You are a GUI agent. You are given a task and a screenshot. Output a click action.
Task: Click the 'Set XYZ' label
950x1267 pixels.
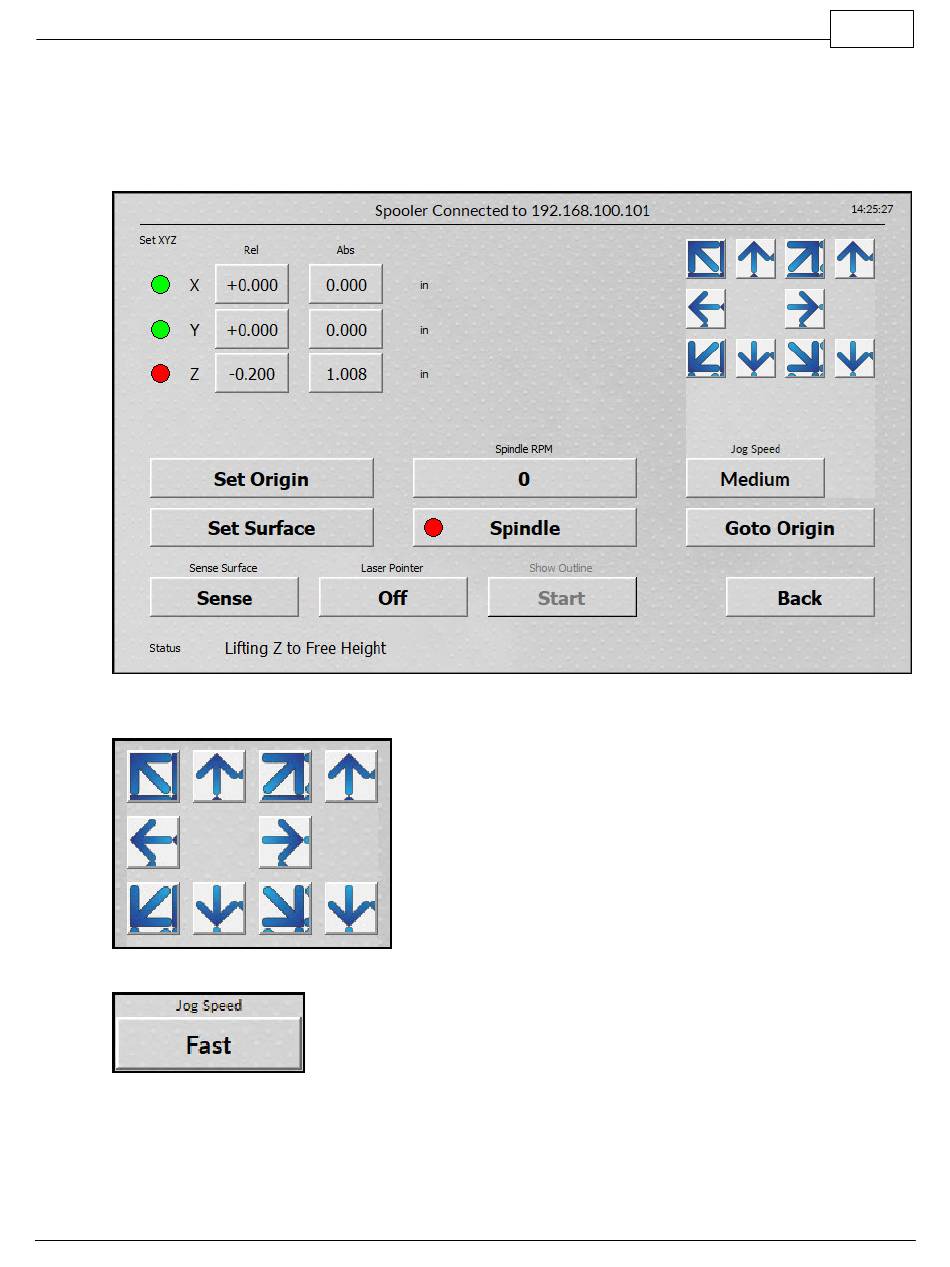(x=158, y=240)
